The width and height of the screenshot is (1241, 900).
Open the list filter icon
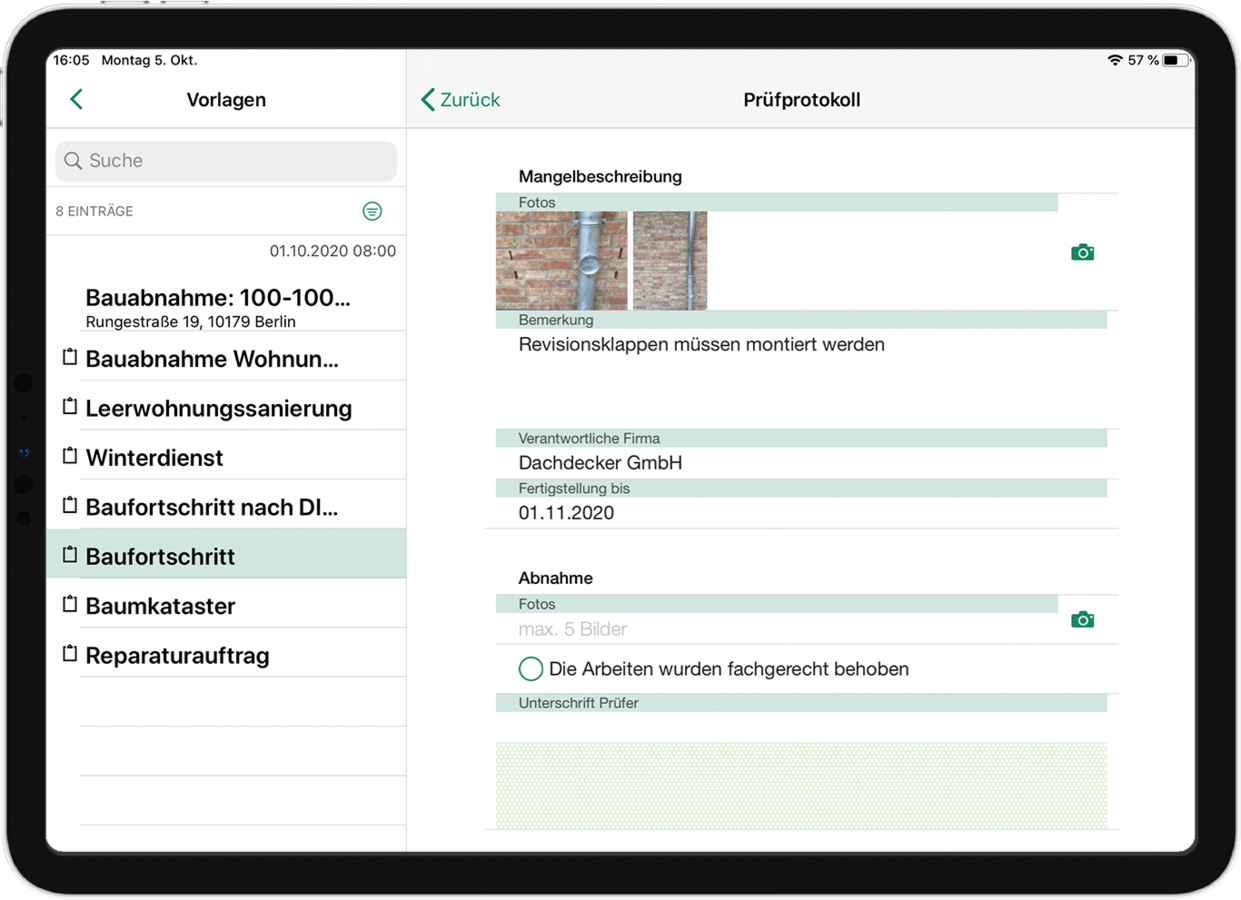[x=372, y=211]
